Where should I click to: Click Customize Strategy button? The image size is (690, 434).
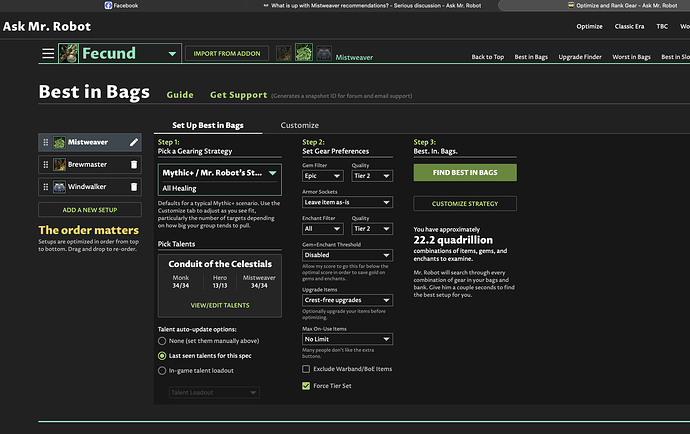pos(465,204)
